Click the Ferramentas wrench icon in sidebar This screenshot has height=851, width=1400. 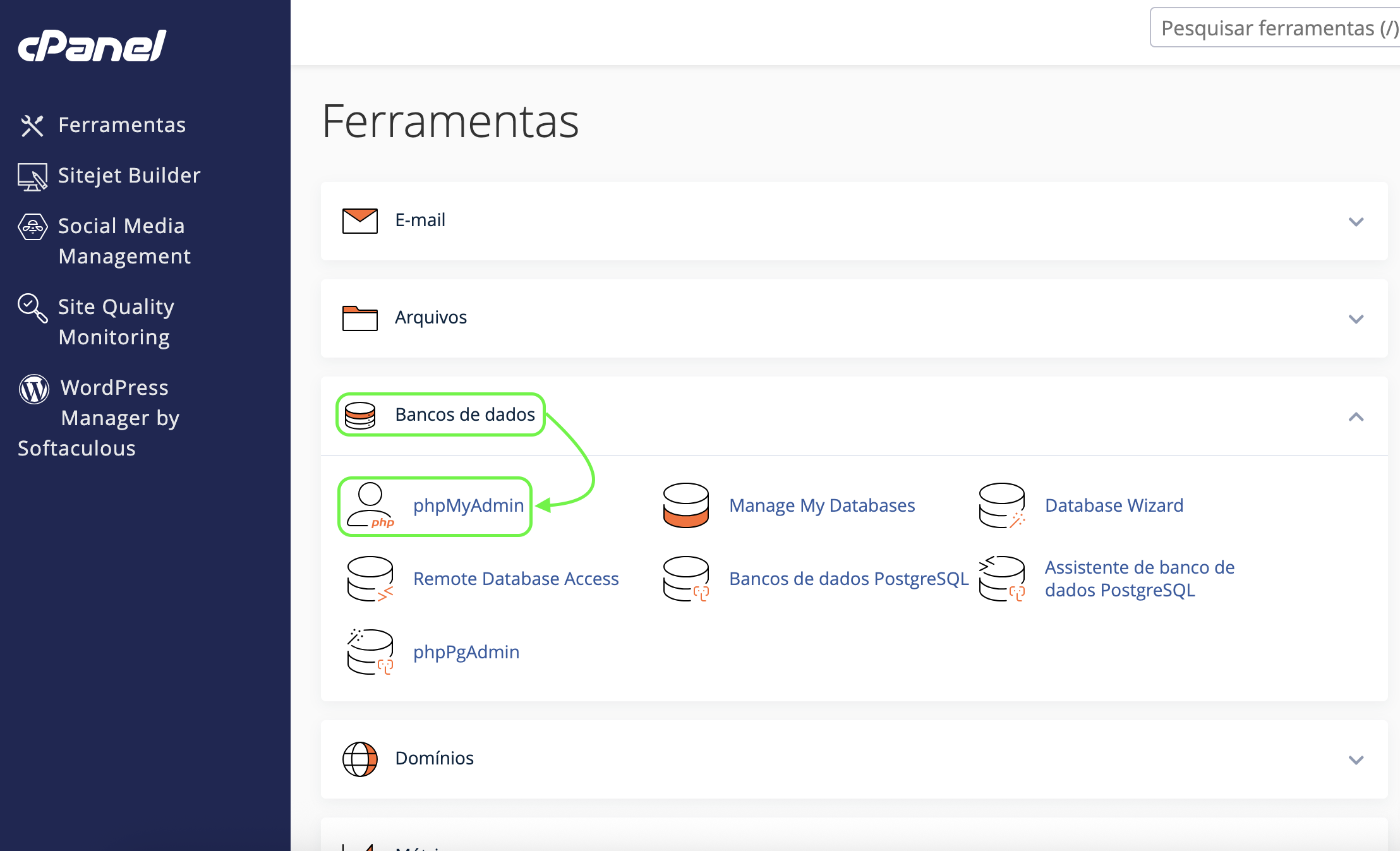(32, 125)
